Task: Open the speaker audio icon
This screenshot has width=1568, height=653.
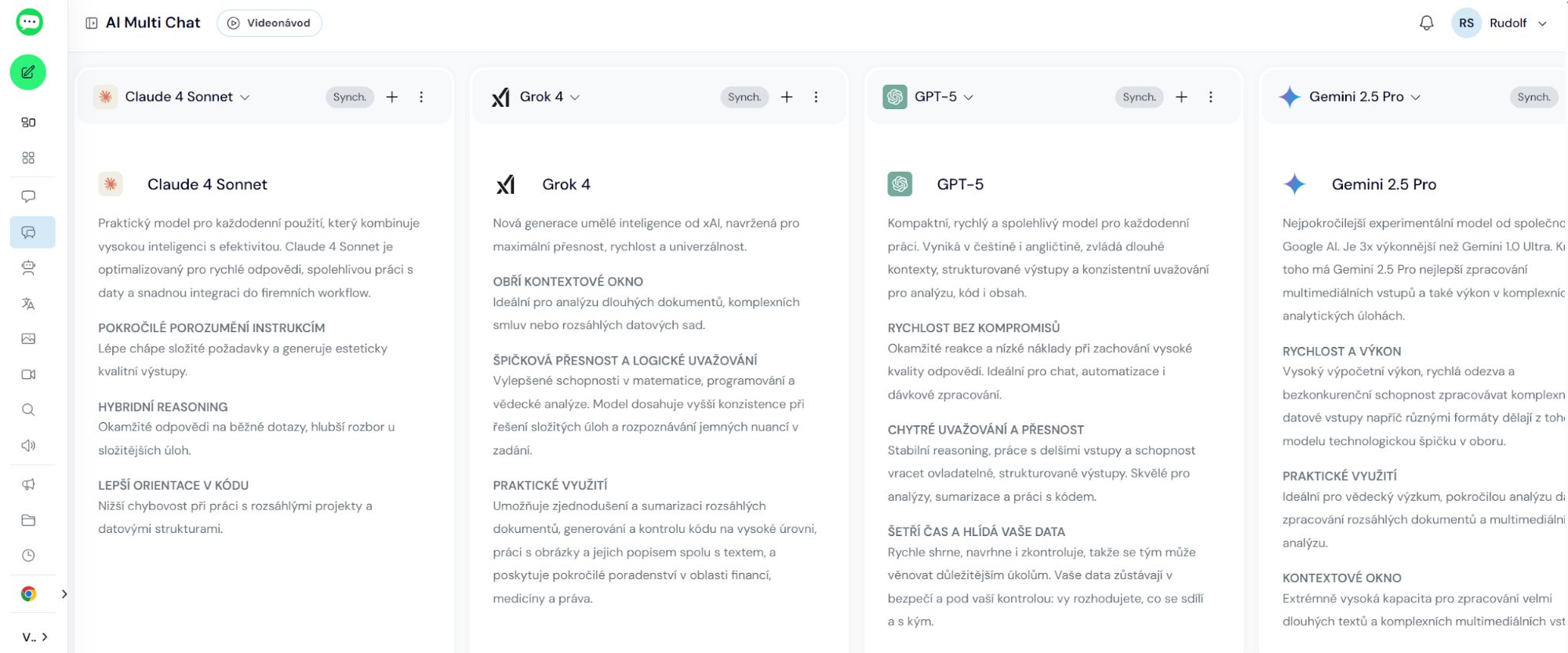Action: (x=28, y=446)
